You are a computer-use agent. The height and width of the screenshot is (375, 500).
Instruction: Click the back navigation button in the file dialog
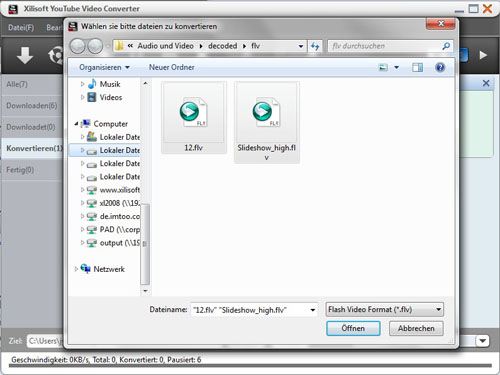coord(78,46)
